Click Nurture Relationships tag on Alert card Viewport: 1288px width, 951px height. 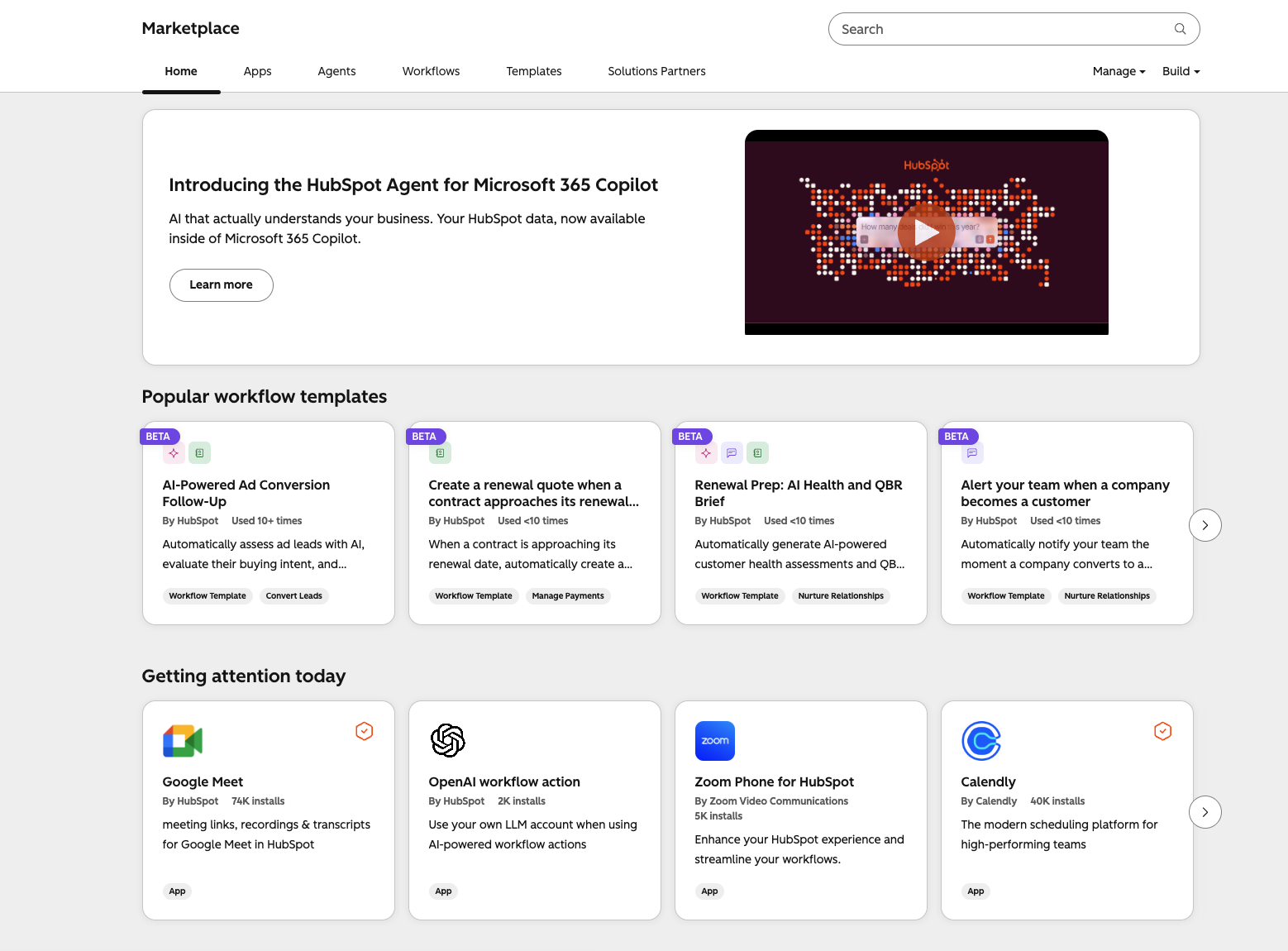1107,595
